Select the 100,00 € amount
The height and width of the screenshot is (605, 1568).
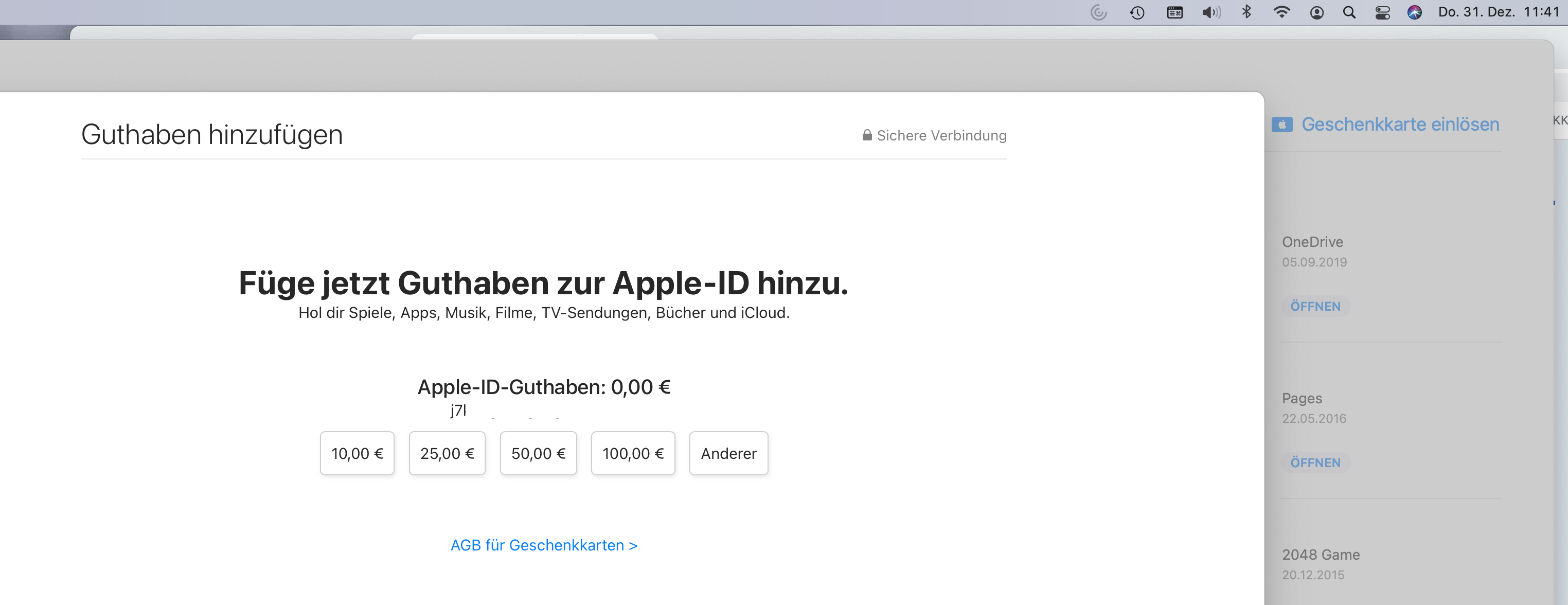632,453
